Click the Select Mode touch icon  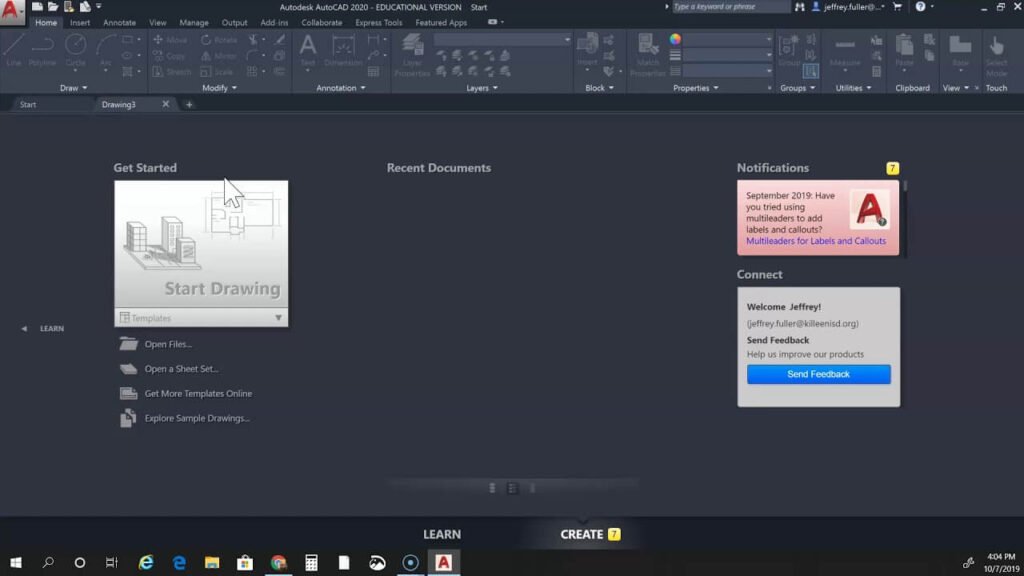pyautogui.click(x=997, y=55)
